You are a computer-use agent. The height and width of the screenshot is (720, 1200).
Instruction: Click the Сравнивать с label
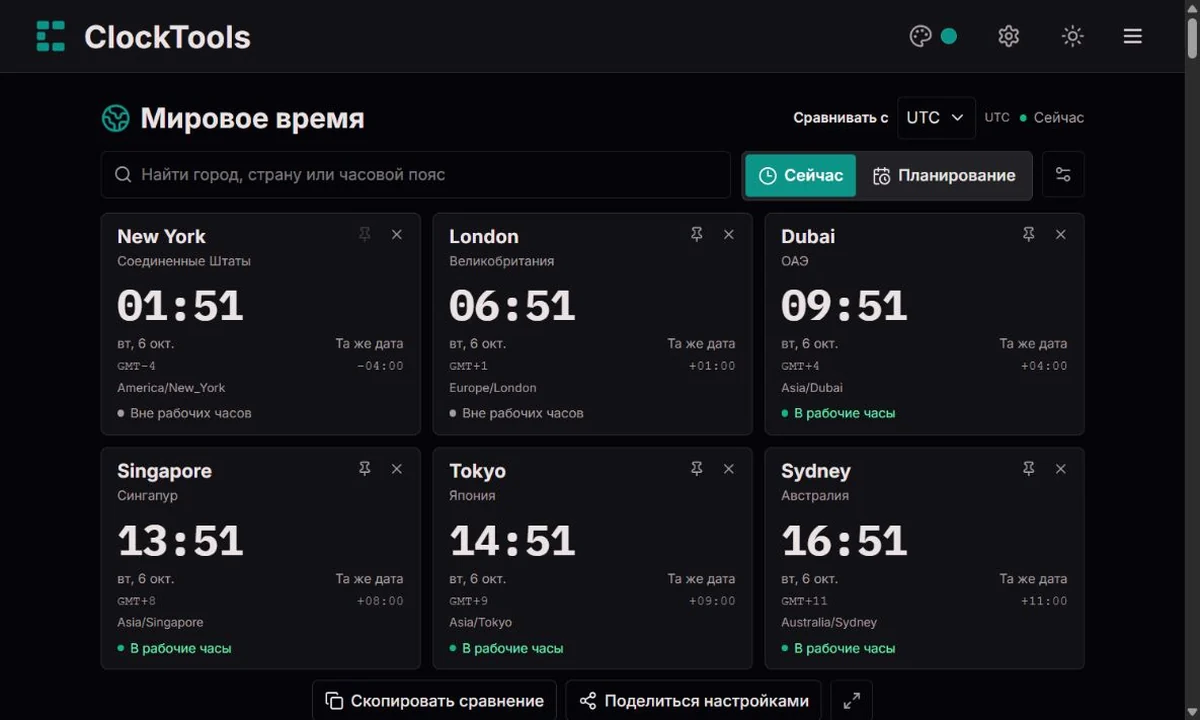(x=841, y=118)
